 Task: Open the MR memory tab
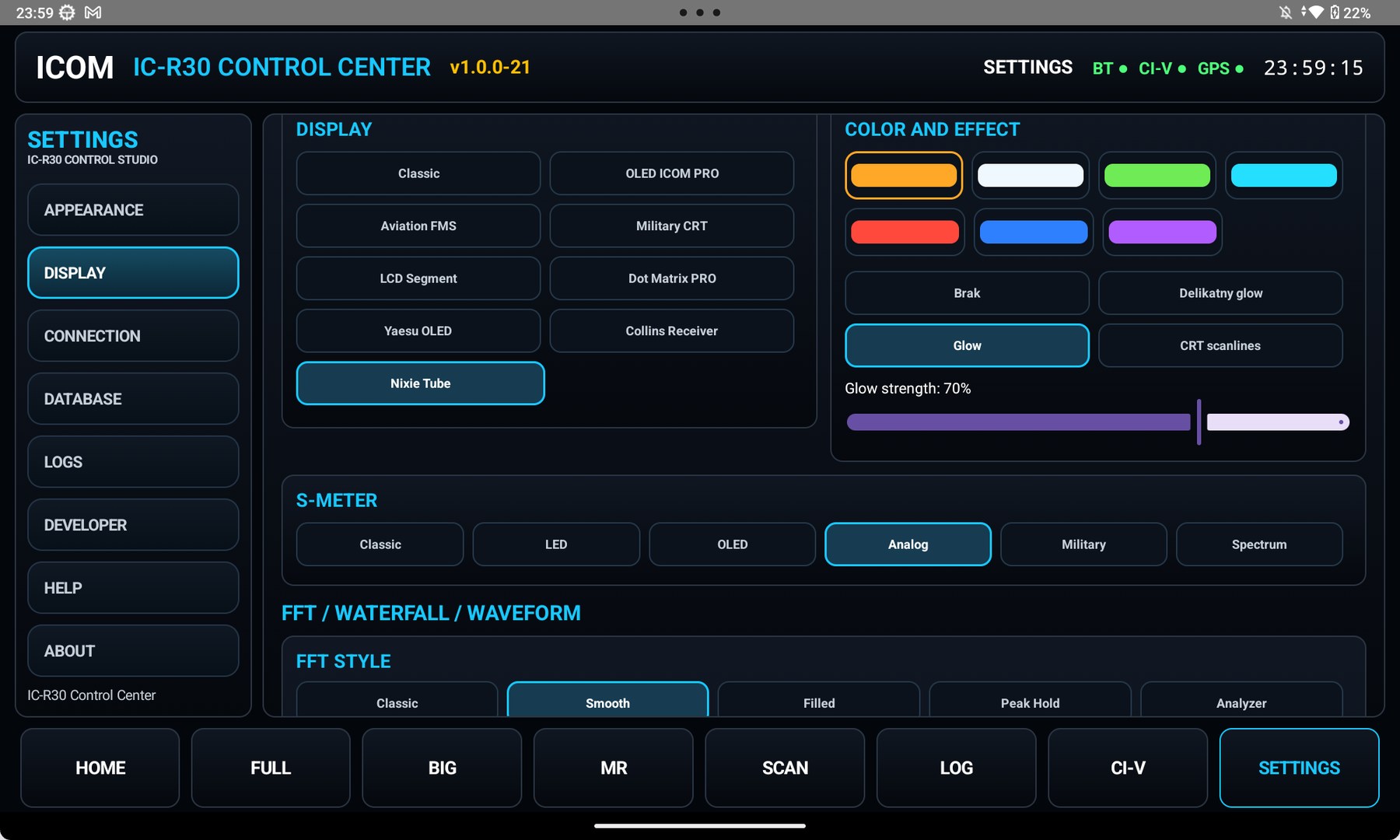614,768
